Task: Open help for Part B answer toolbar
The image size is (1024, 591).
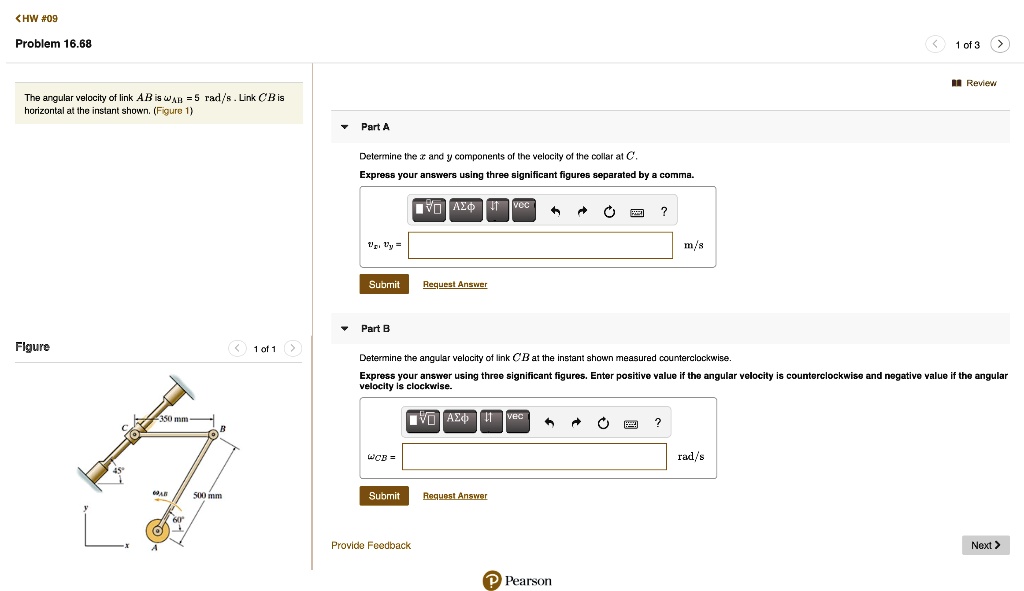Action: tap(657, 422)
